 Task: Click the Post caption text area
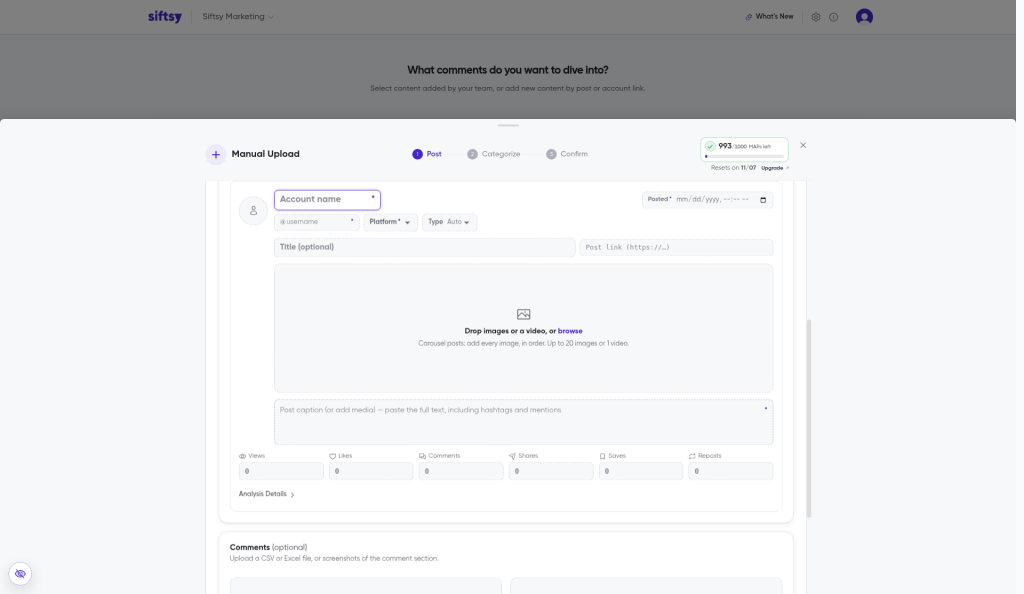[523, 422]
